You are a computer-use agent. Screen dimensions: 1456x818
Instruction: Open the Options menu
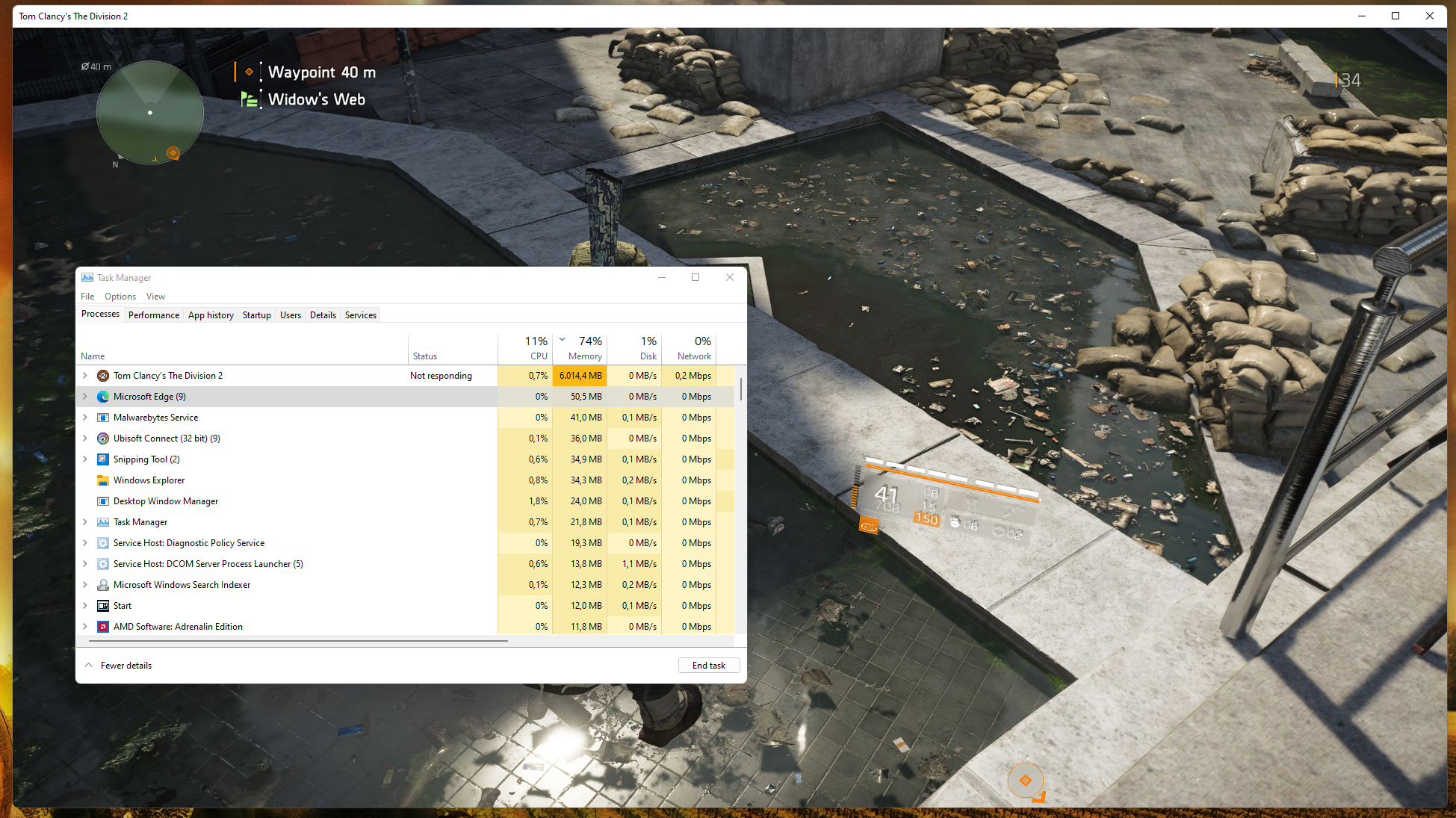(x=120, y=297)
